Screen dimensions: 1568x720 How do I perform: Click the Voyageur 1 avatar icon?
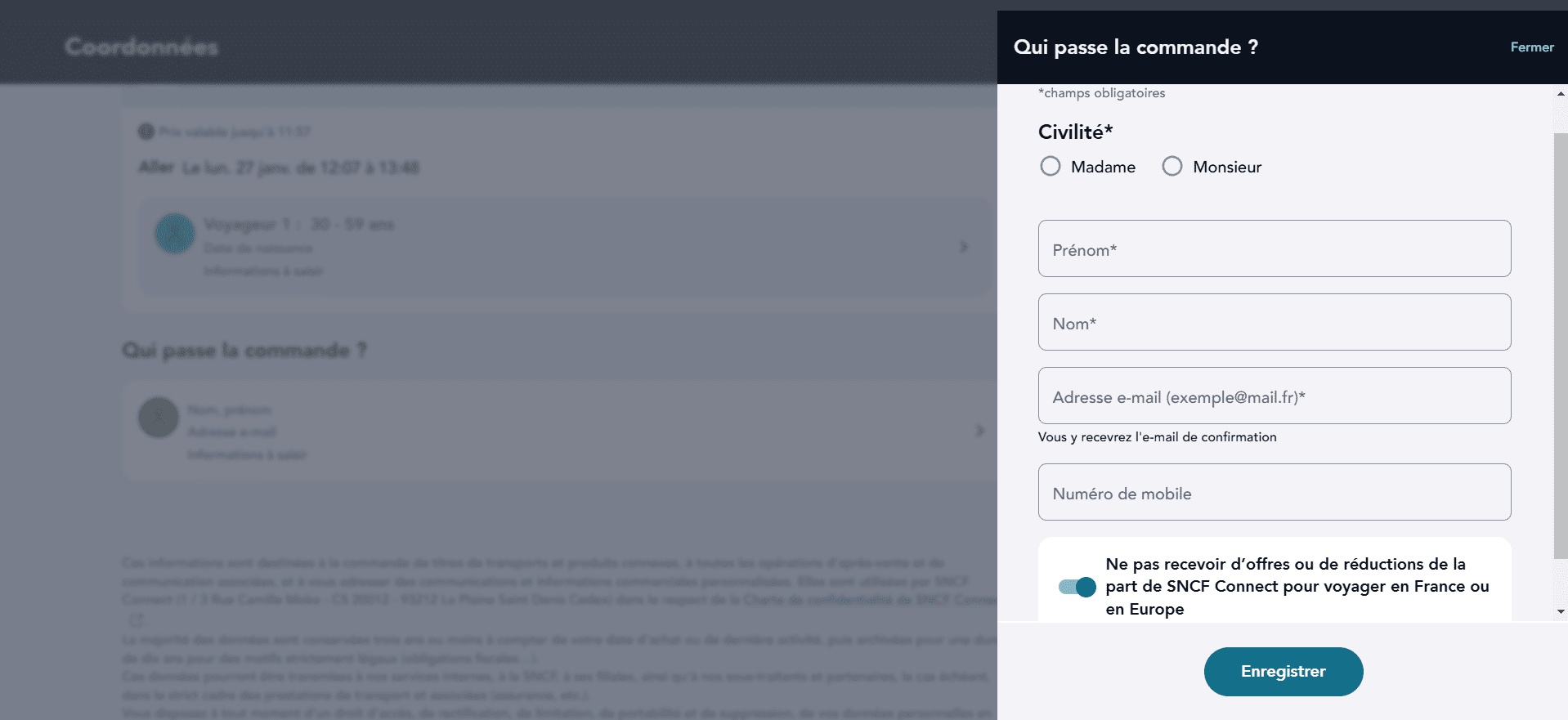(175, 234)
